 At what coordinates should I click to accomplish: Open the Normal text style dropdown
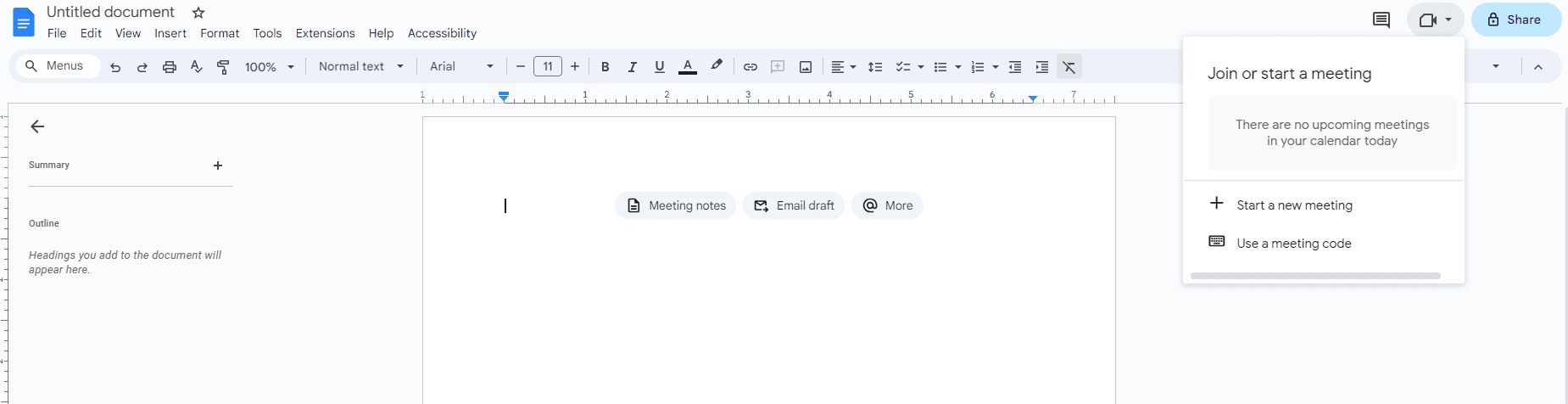(361, 66)
